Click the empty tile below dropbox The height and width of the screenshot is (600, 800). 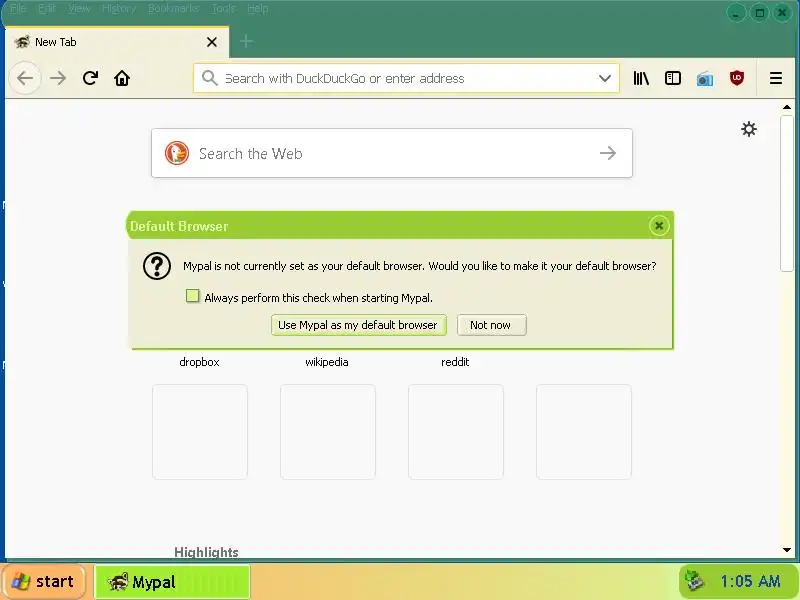pyautogui.click(x=200, y=432)
